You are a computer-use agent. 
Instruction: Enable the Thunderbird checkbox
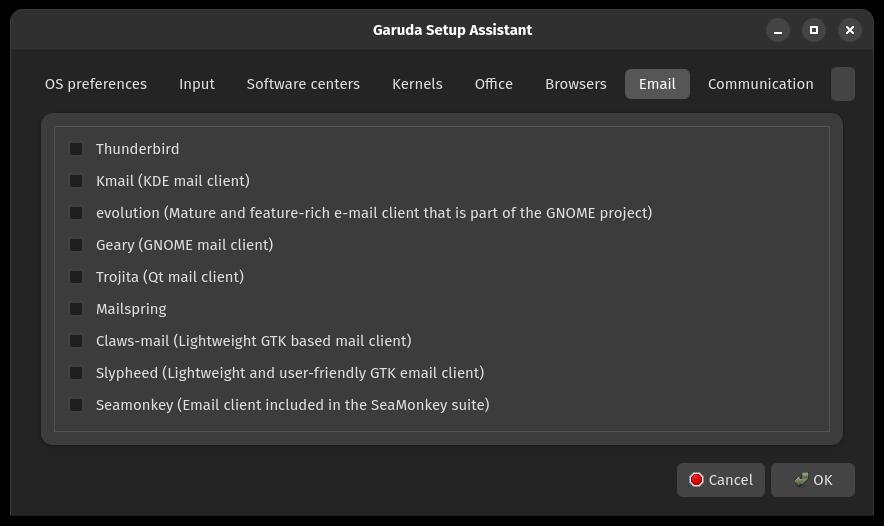pyautogui.click(x=76, y=149)
